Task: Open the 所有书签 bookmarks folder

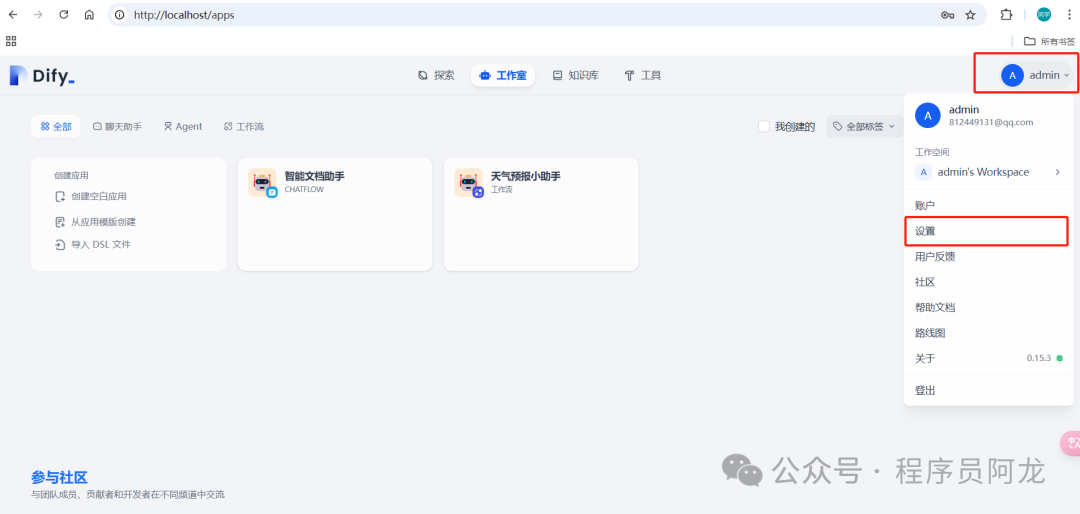Action: click(x=1049, y=41)
